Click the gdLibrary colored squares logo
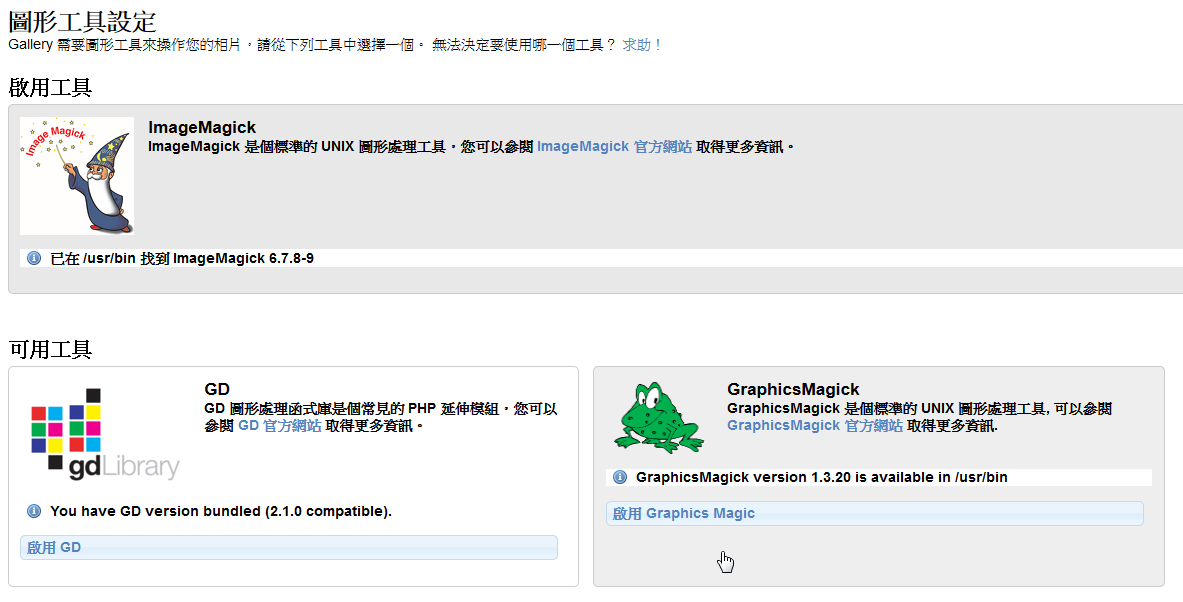 coord(106,435)
